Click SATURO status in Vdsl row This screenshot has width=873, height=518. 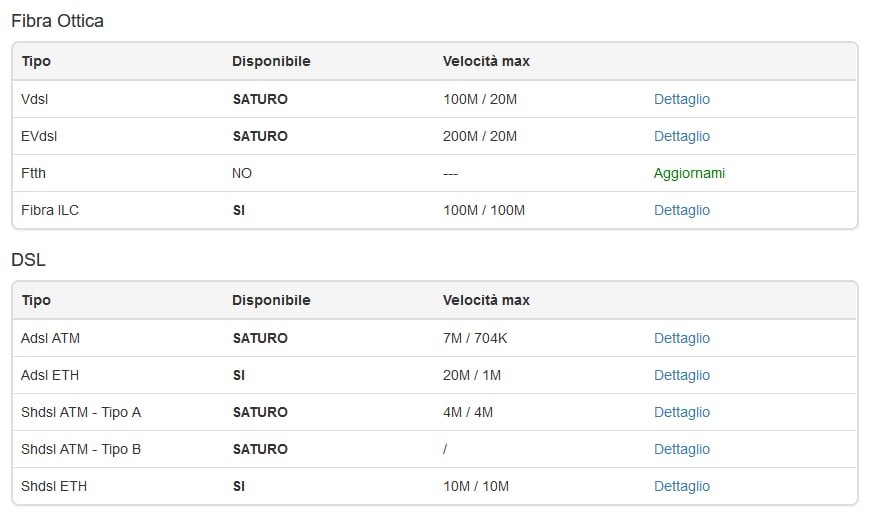tap(259, 99)
